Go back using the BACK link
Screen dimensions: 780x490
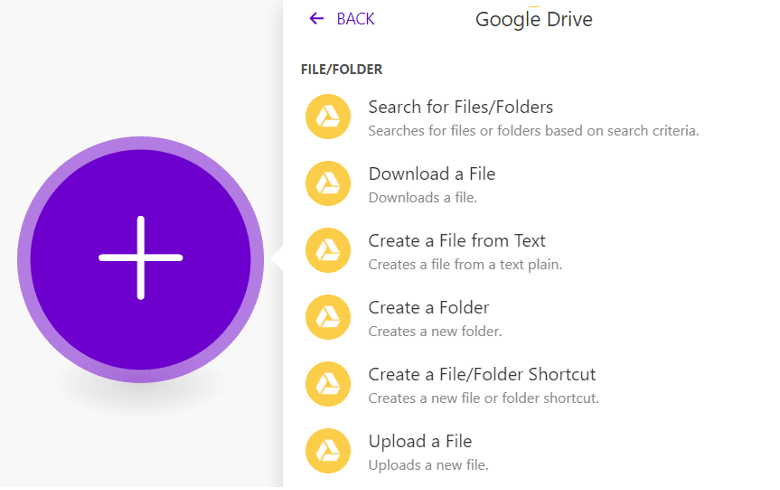(355, 19)
